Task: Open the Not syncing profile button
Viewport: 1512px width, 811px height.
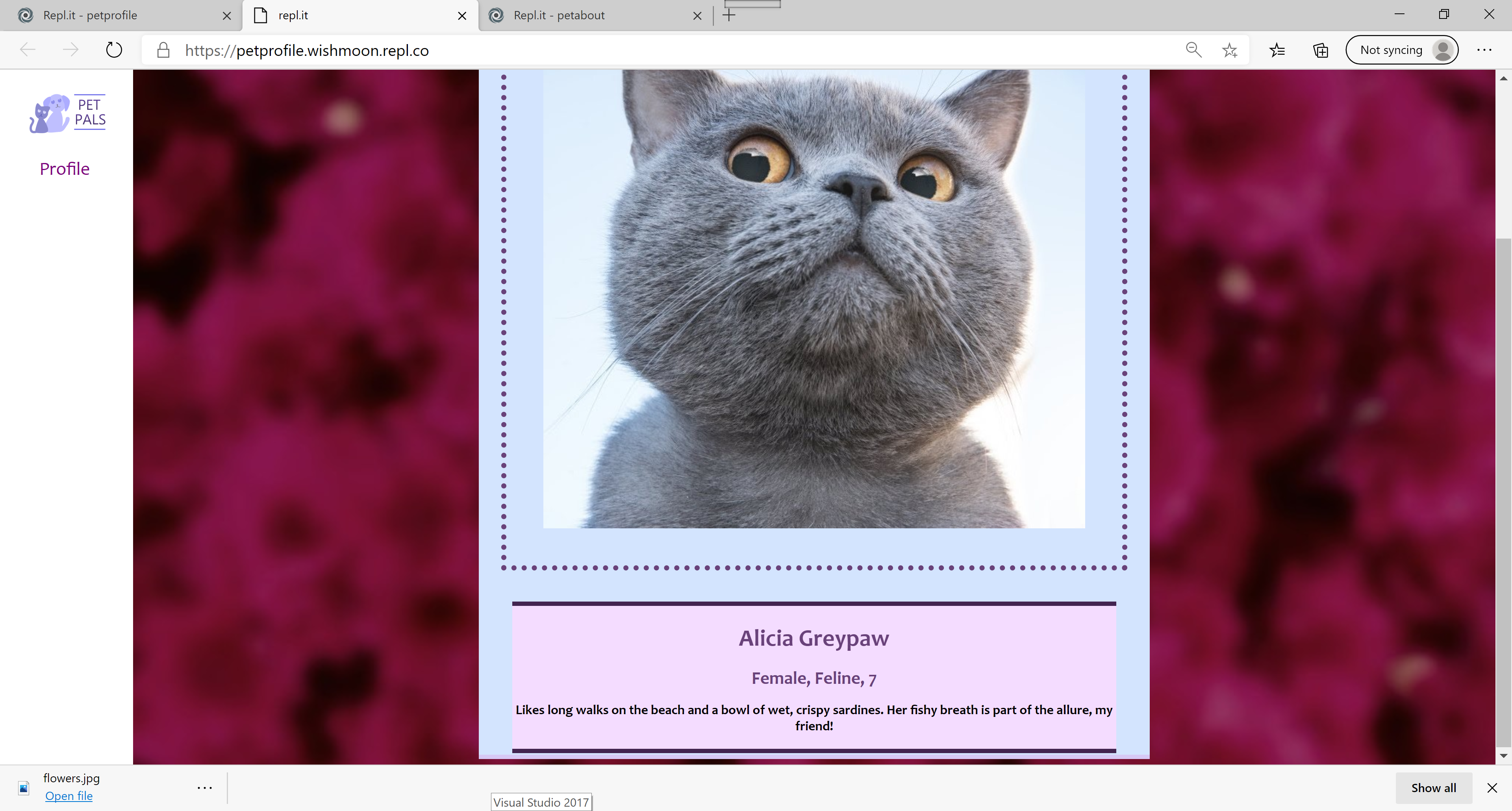Action: pyautogui.click(x=1402, y=50)
